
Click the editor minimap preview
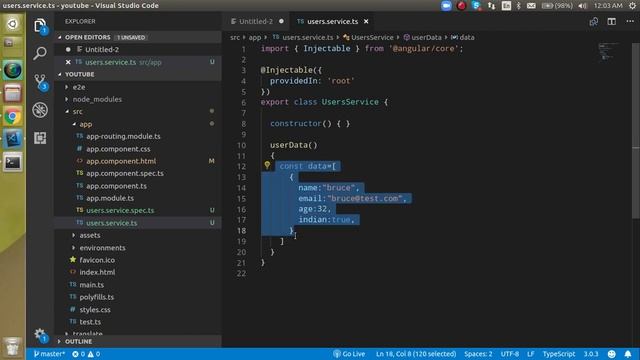pos(608,51)
